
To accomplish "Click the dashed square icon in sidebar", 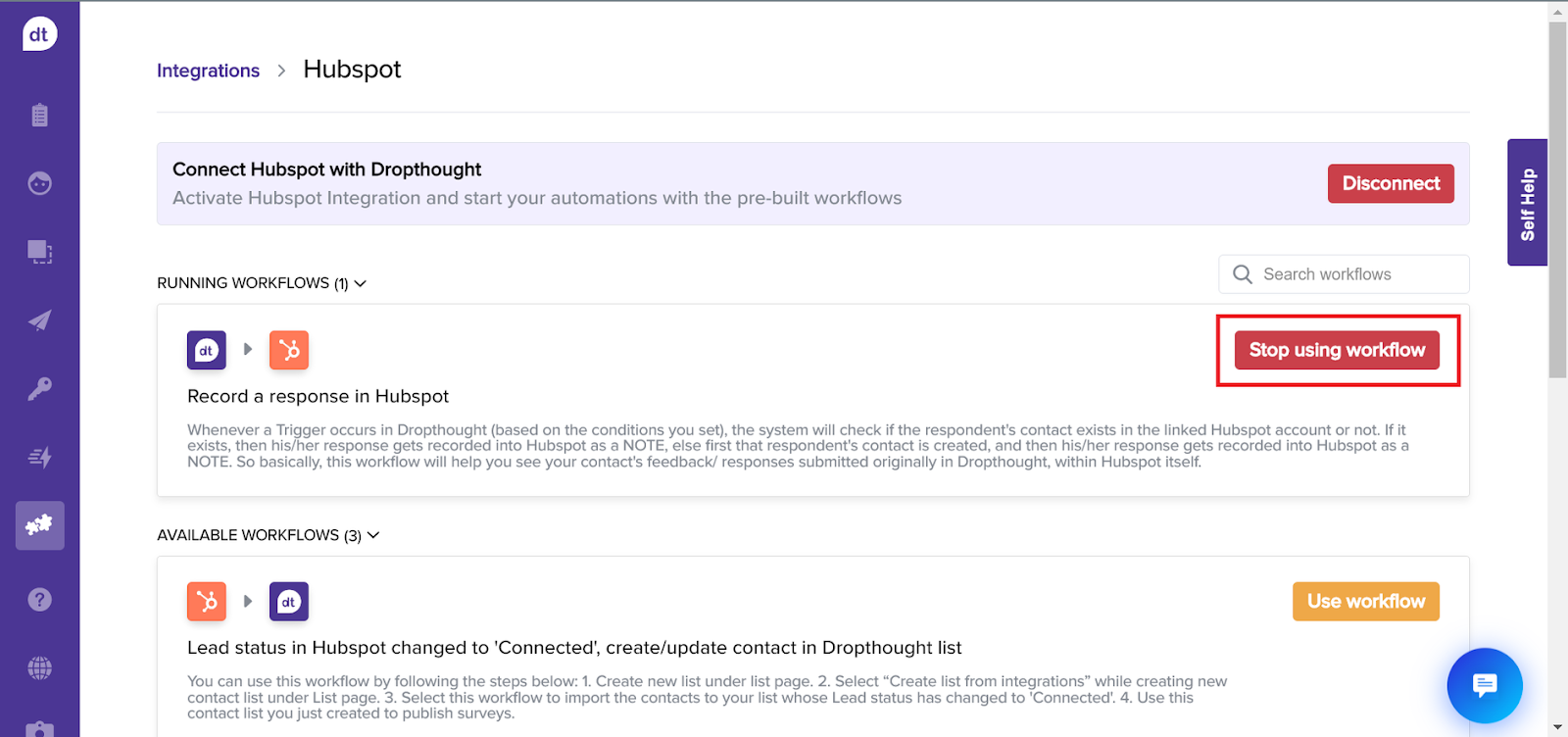I will pos(39,252).
